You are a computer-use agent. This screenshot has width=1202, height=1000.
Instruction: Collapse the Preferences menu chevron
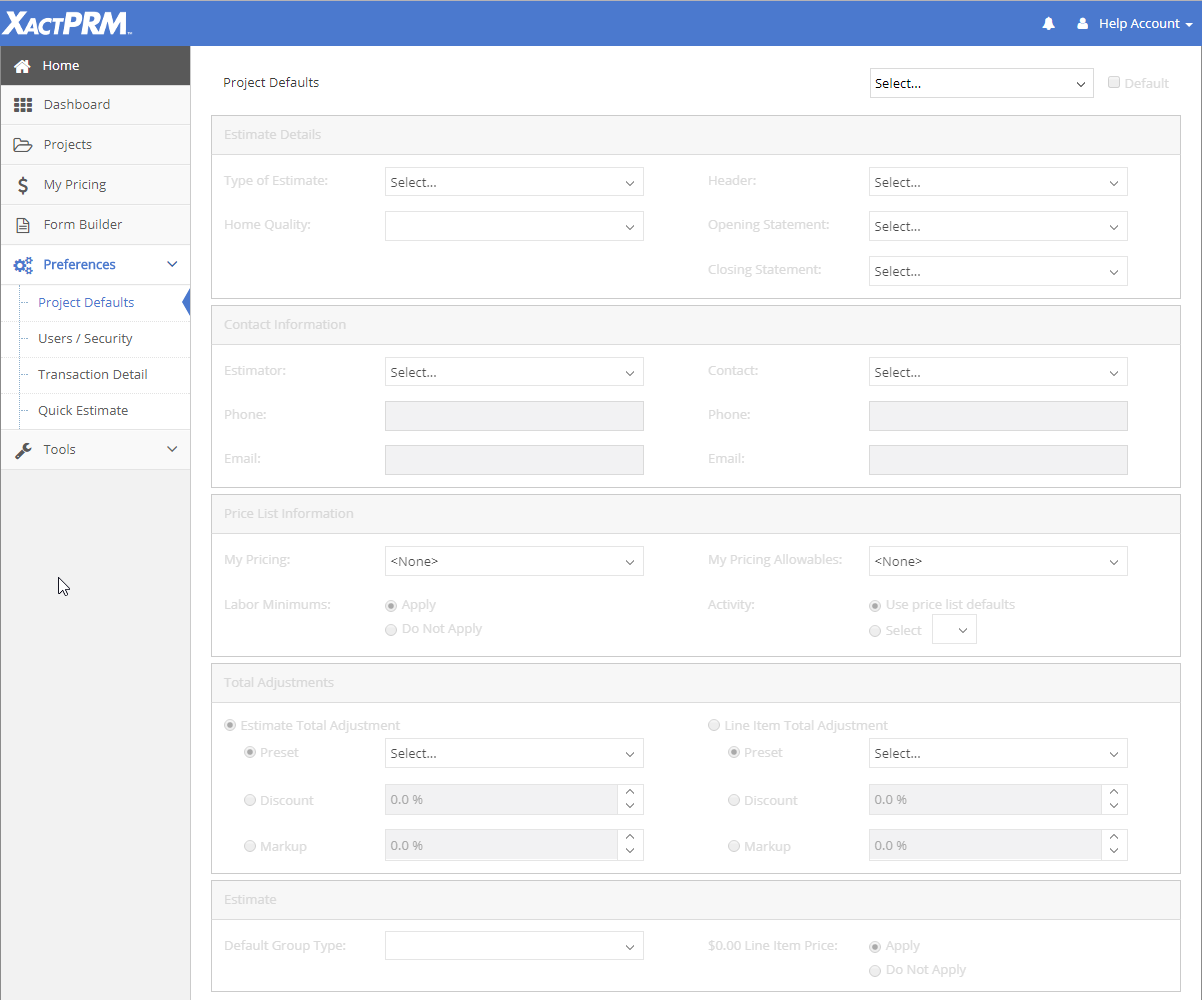(x=172, y=265)
